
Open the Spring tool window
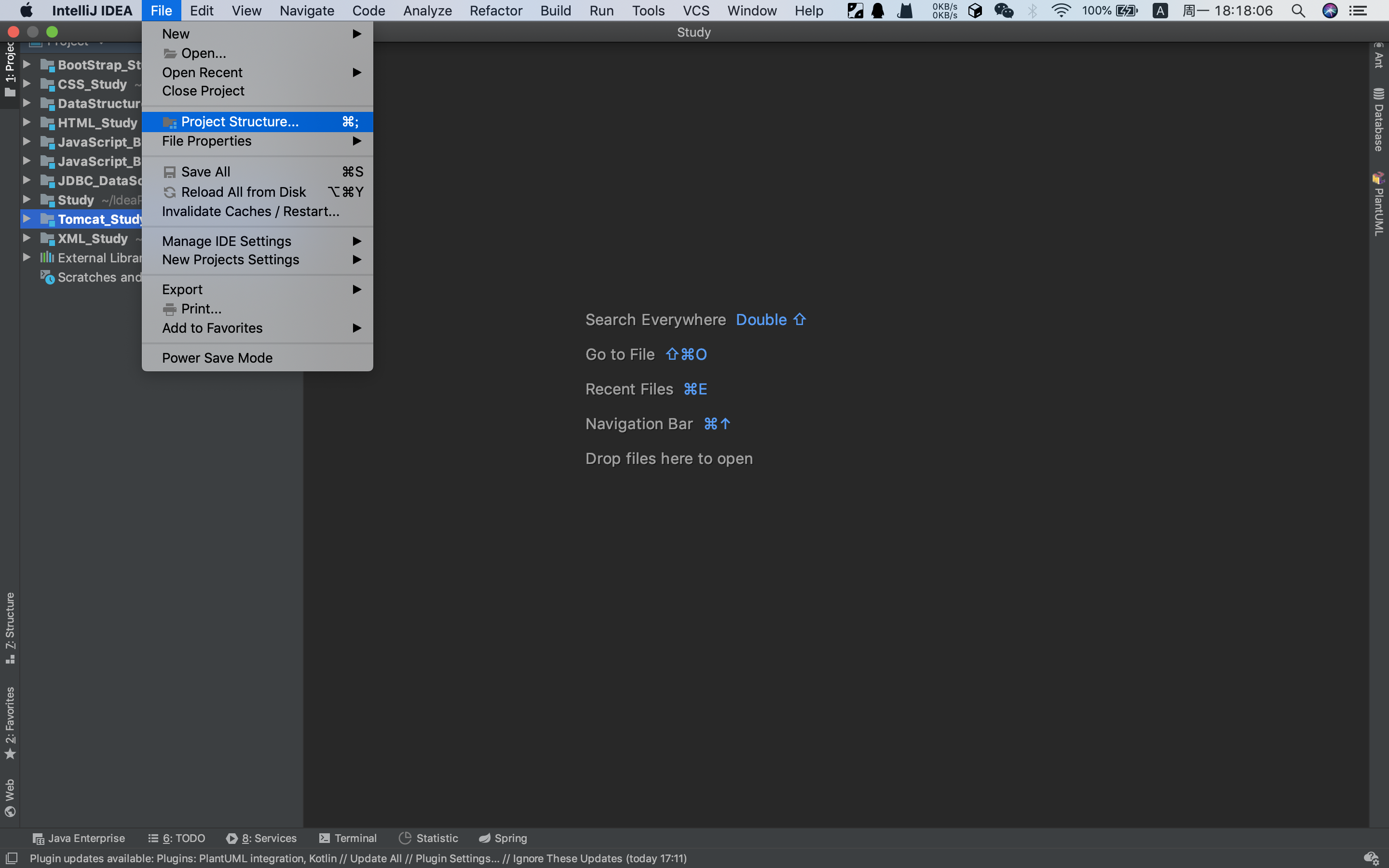click(x=503, y=838)
